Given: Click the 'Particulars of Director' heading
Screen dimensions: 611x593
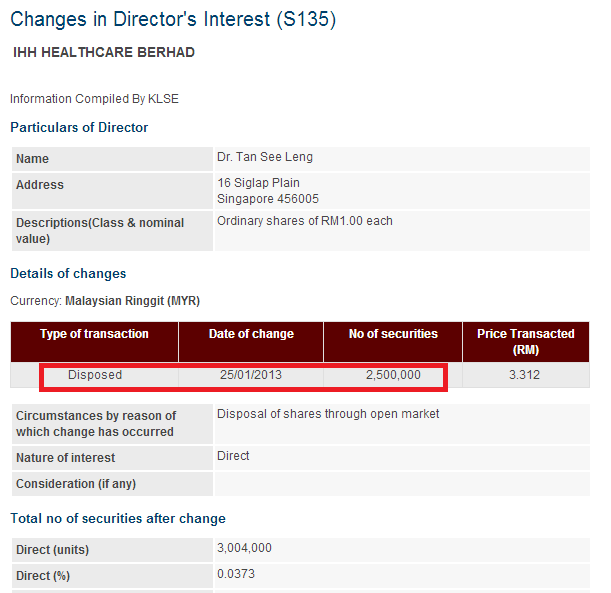Looking at the screenshot, I should (x=79, y=127).
